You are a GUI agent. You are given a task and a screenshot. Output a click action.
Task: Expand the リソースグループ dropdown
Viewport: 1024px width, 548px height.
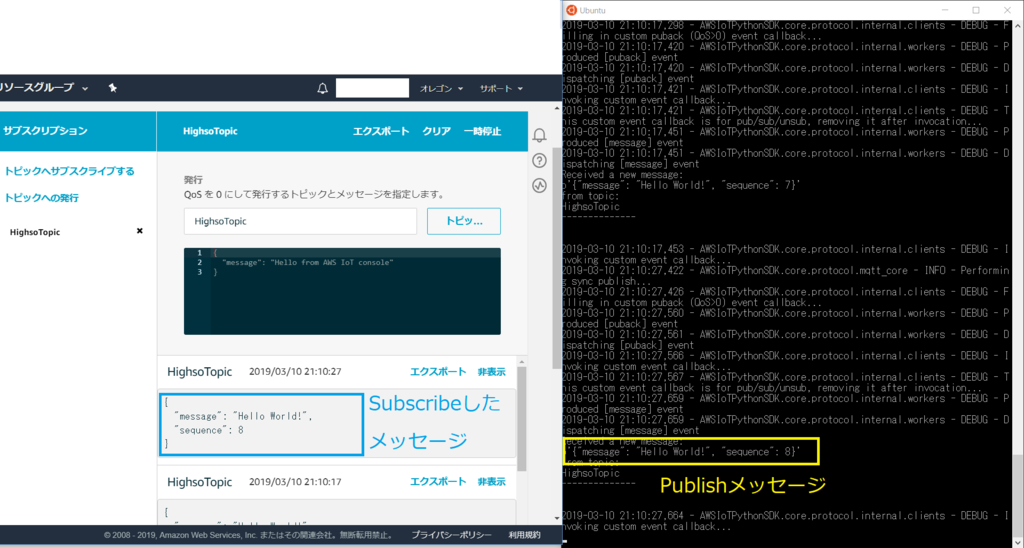click(x=44, y=88)
